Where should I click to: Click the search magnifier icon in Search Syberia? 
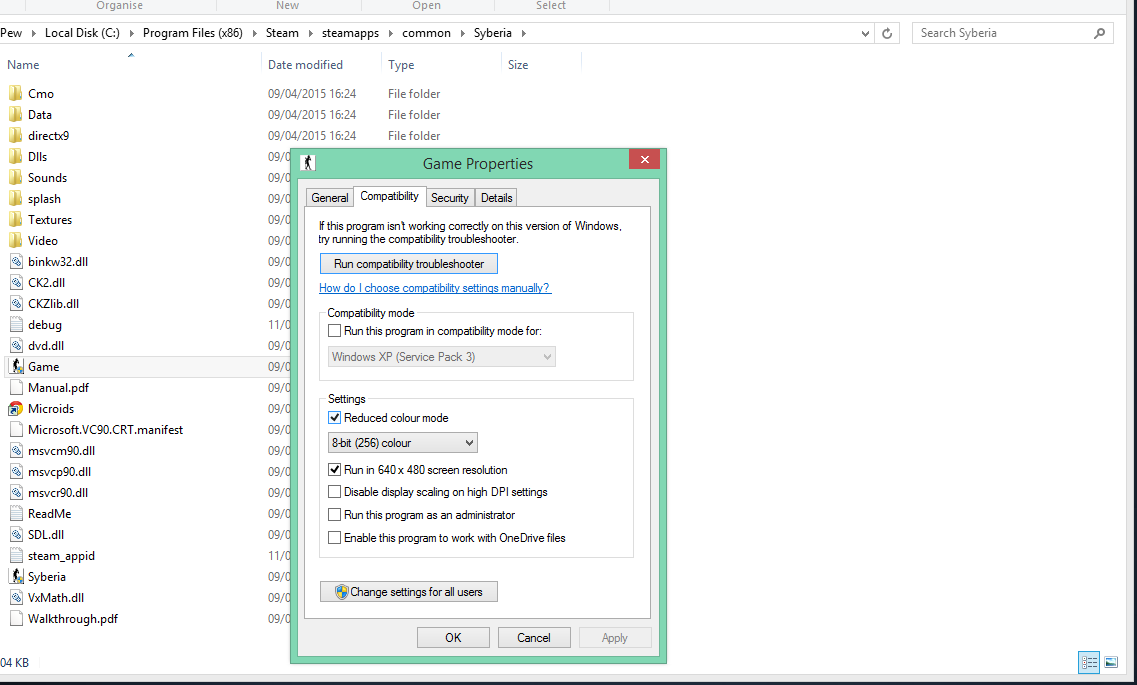point(1099,33)
